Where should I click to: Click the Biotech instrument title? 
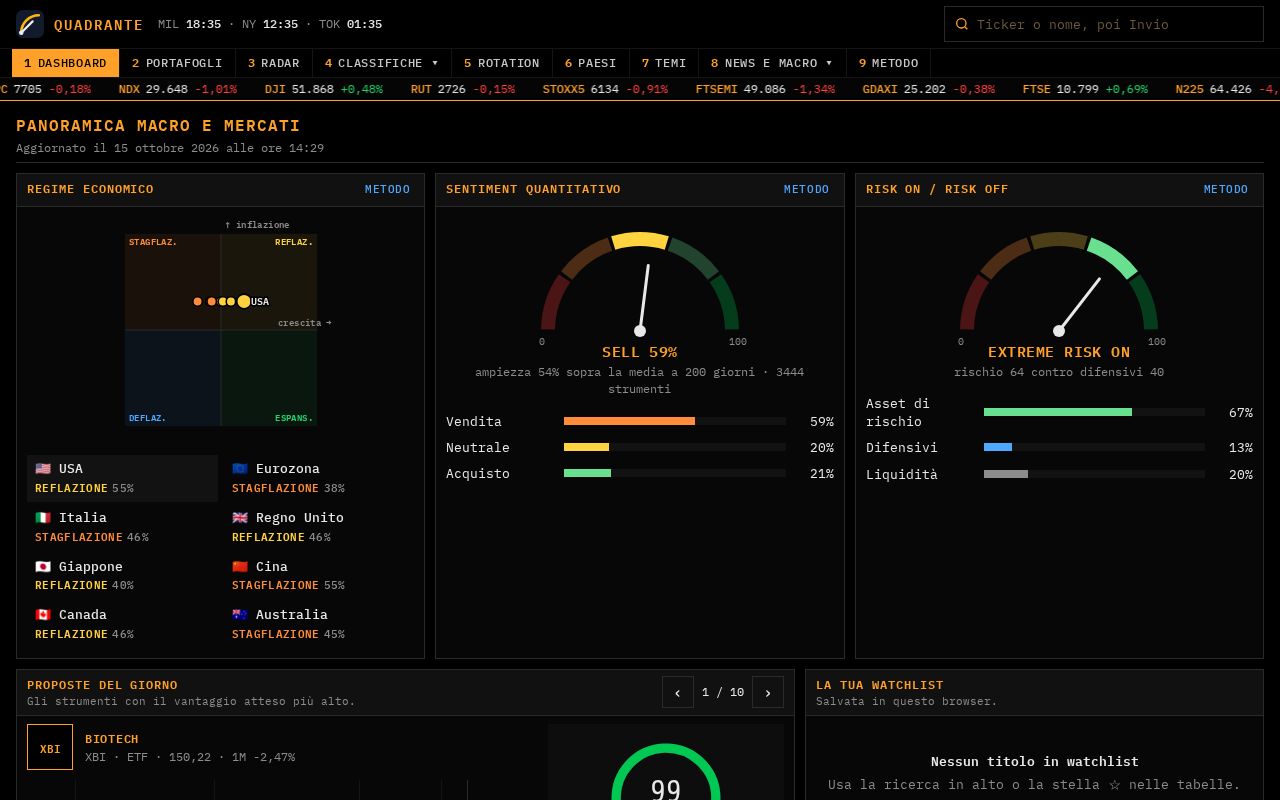click(x=112, y=739)
